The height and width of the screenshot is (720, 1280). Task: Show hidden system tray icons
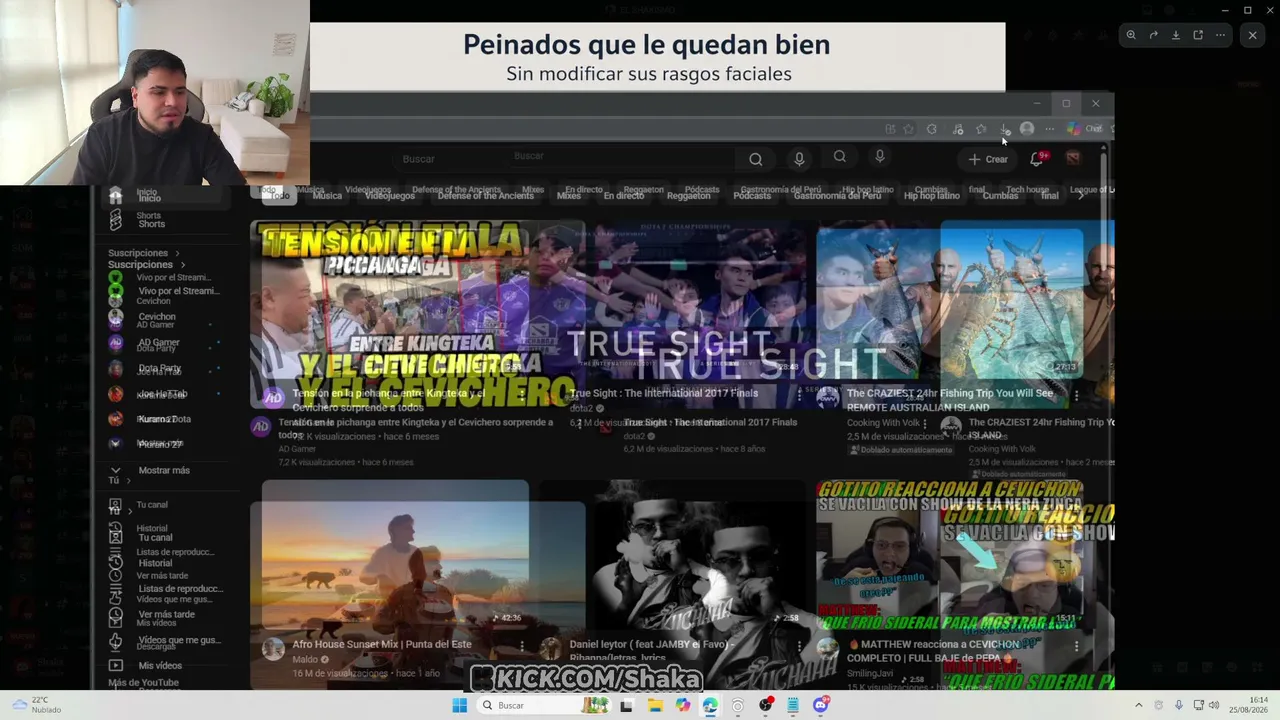1138,705
